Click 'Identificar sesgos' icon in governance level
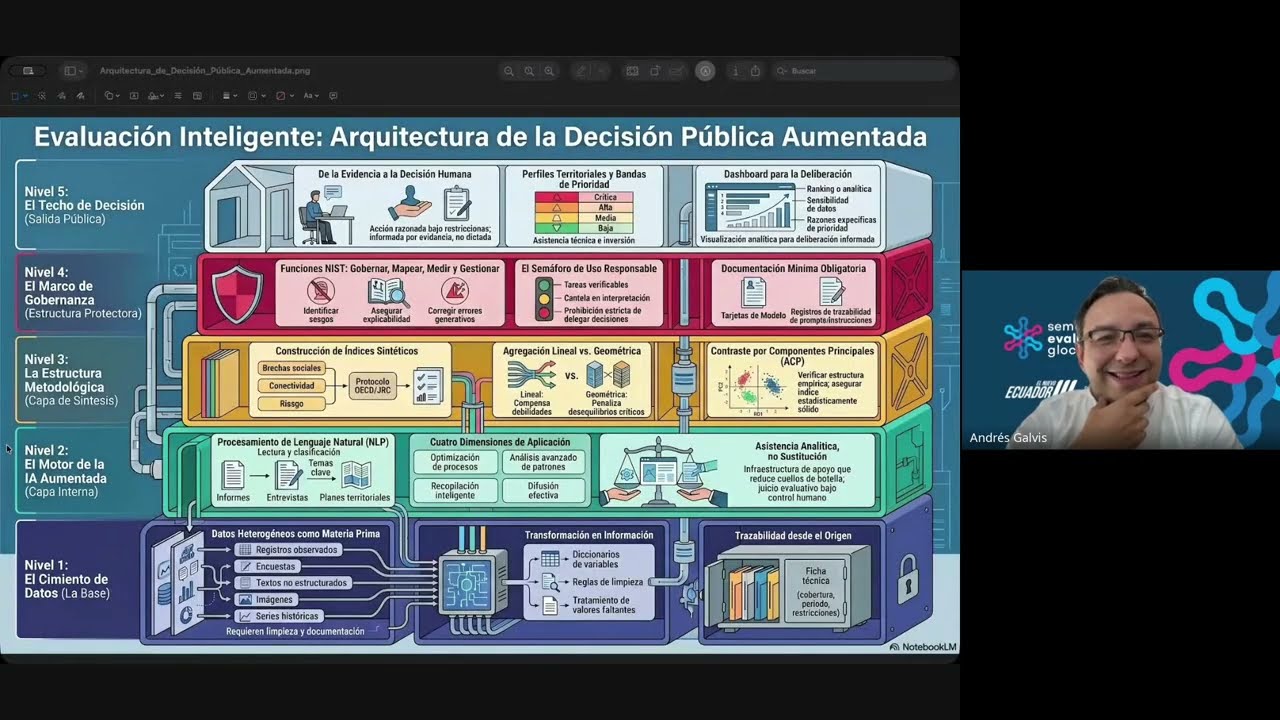 click(x=320, y=292)
